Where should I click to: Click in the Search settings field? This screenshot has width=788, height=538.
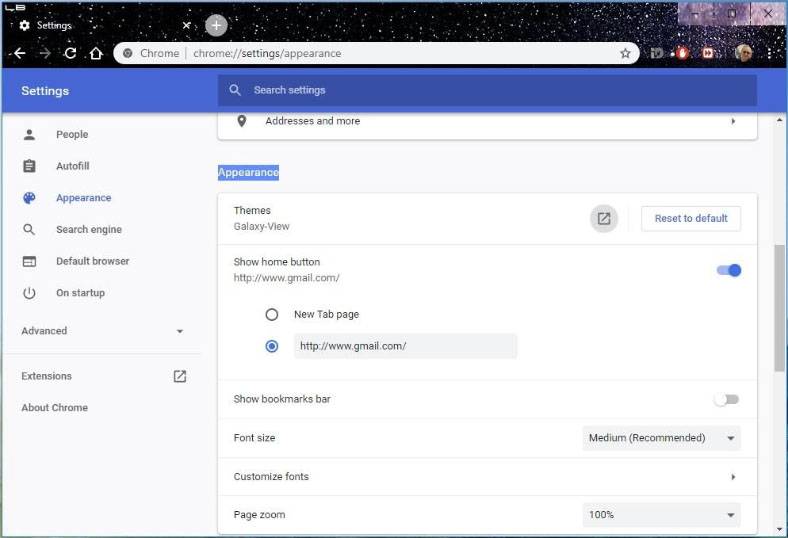coord(487,90)
